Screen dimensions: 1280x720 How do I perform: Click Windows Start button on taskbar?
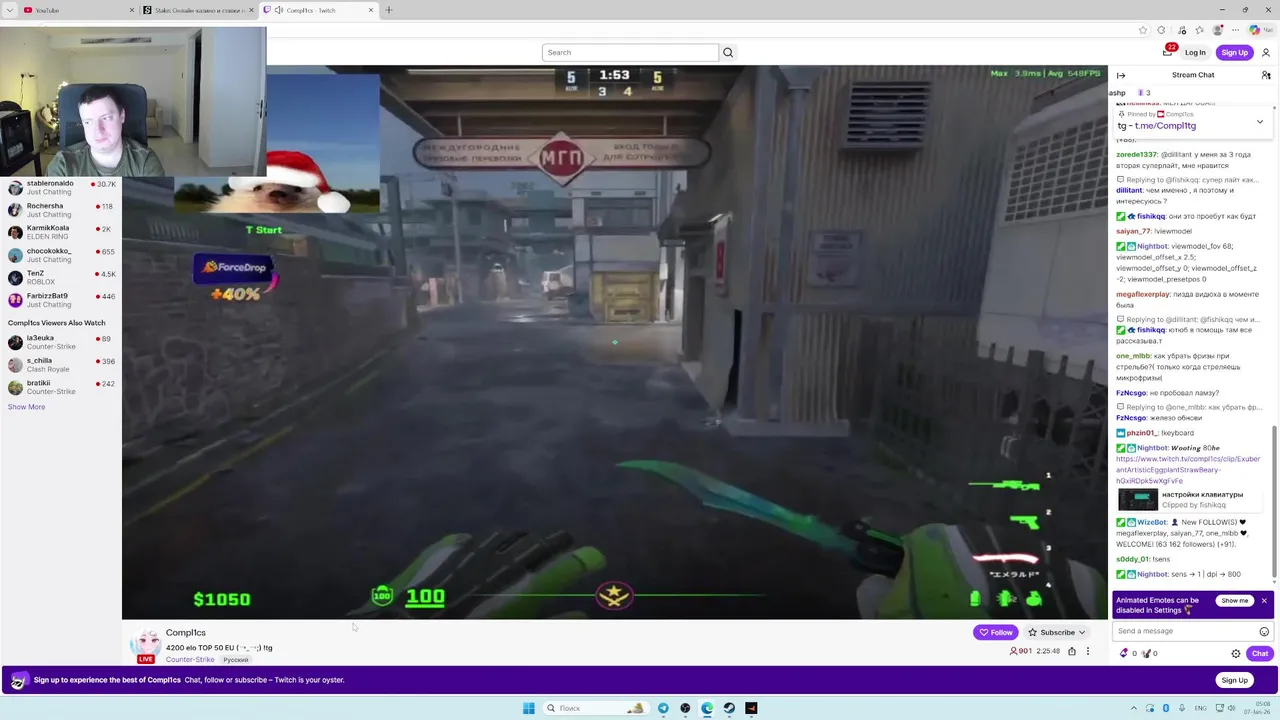[x=528, y=708]
